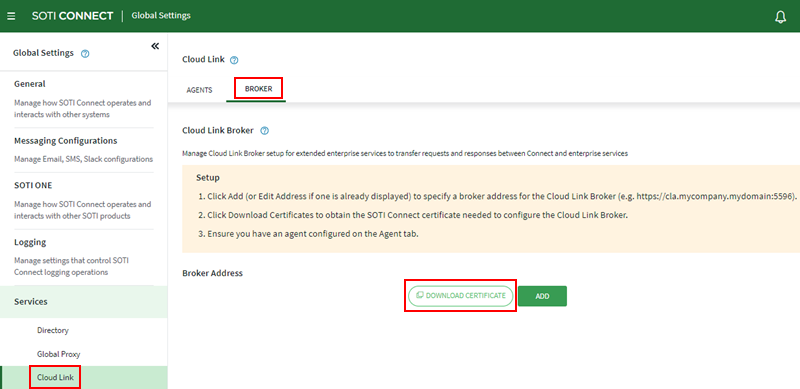Open the SOTI ONE settings section
The height and width of the screenshot is (389, 800).
(x=33, y=185)
